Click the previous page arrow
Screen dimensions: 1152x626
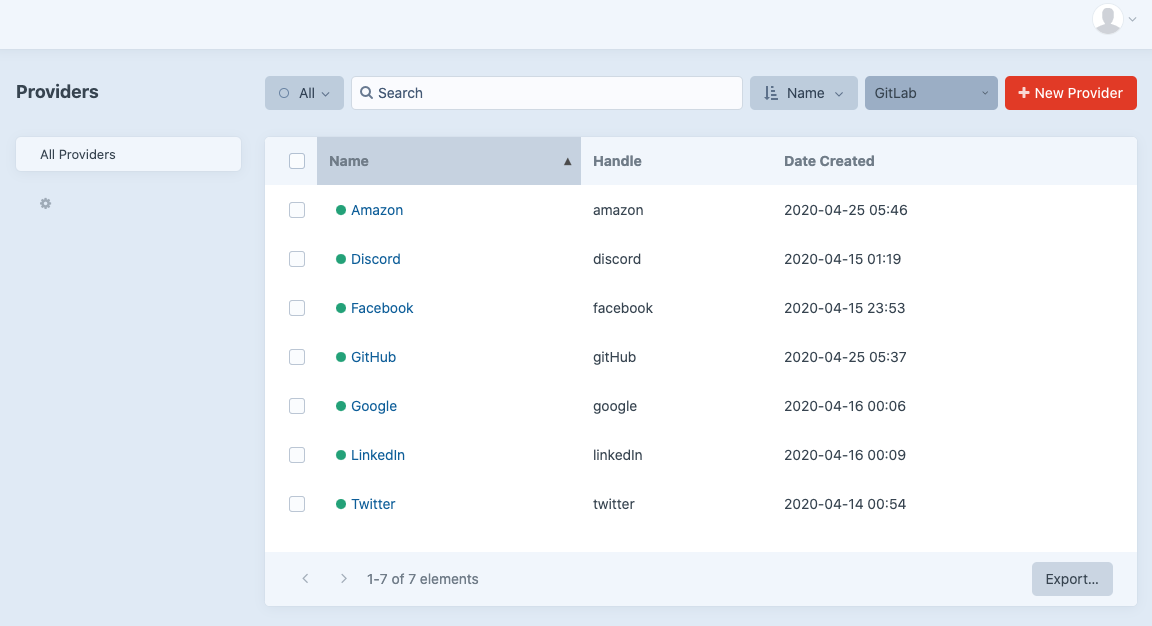click(306, 579)
